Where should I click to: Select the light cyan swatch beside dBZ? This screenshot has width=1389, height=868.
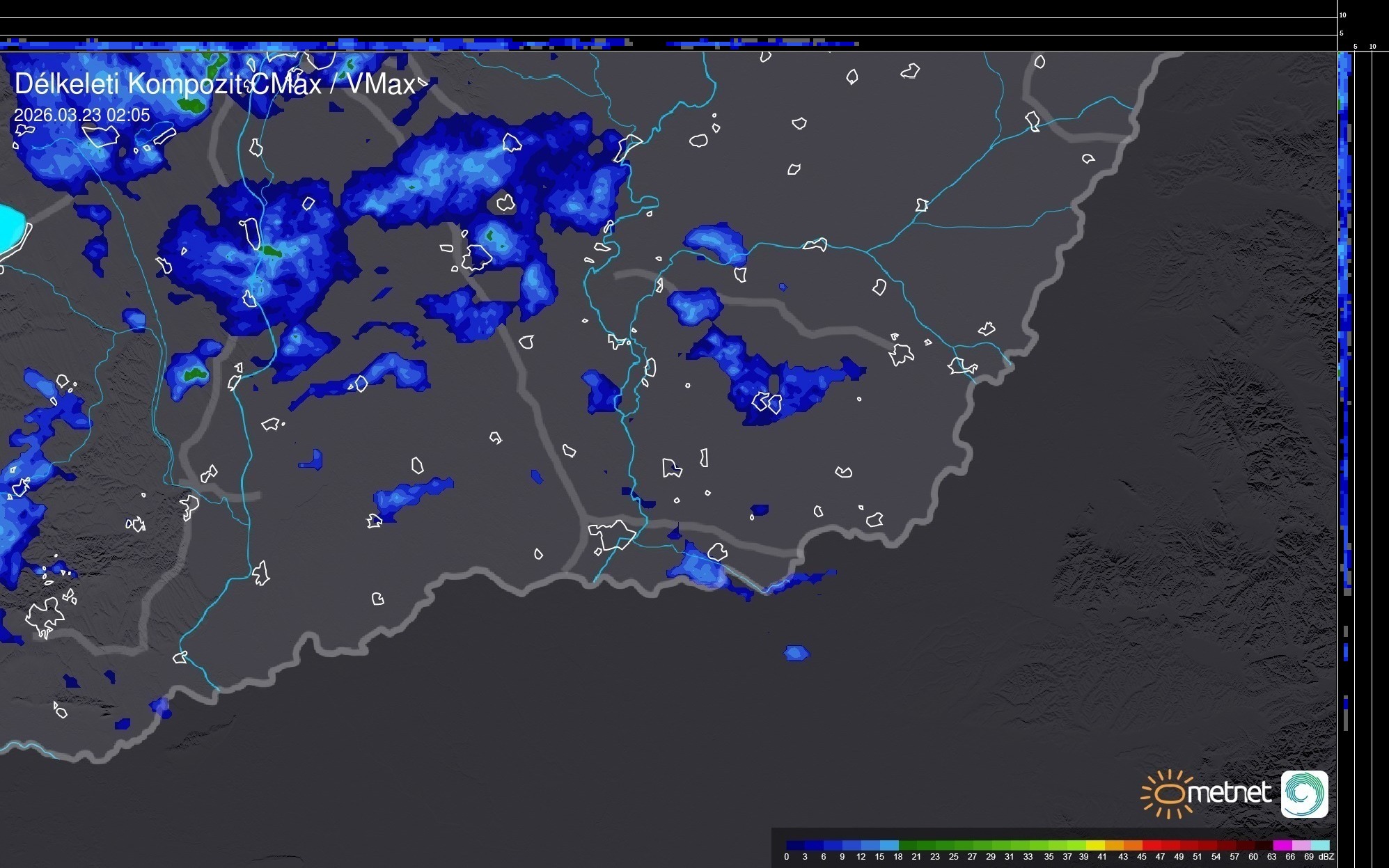click(1320, 845)
